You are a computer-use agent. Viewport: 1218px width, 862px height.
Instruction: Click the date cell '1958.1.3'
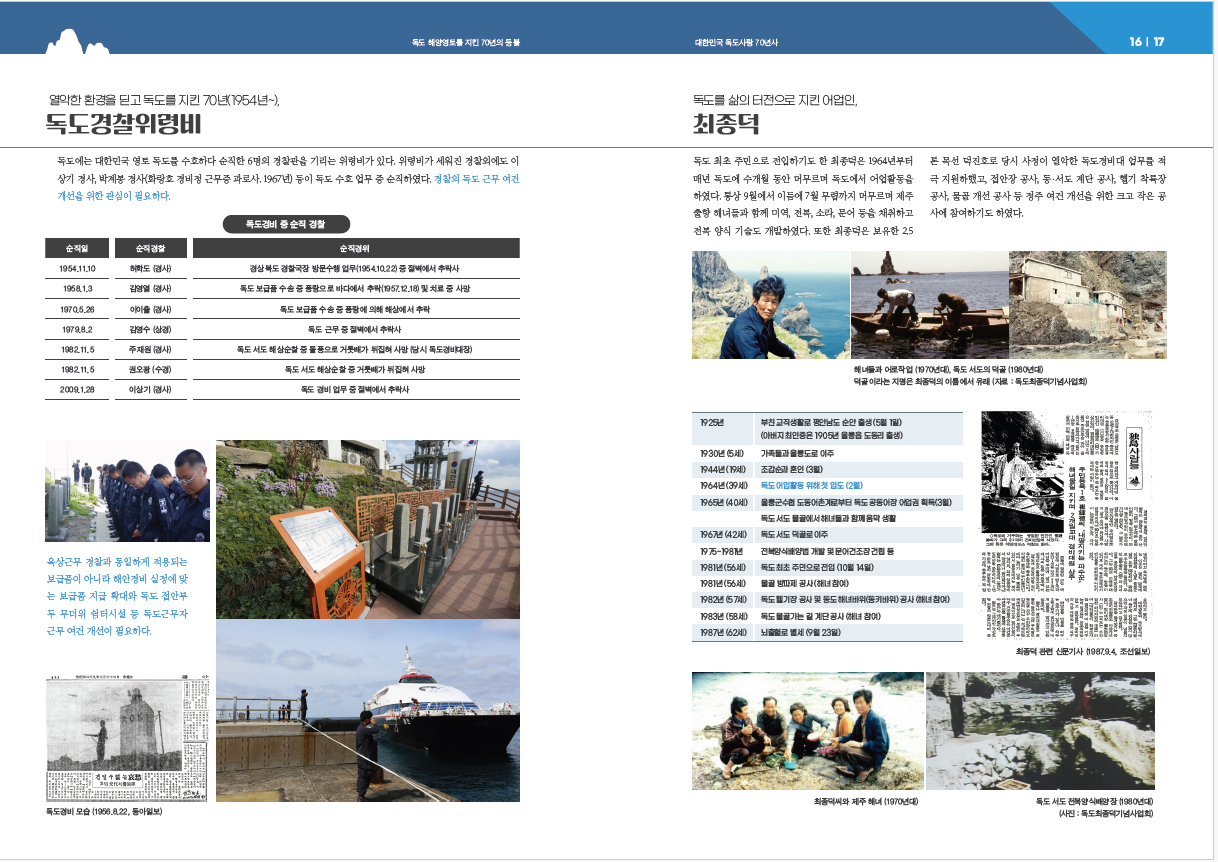[x=77, y=289]
